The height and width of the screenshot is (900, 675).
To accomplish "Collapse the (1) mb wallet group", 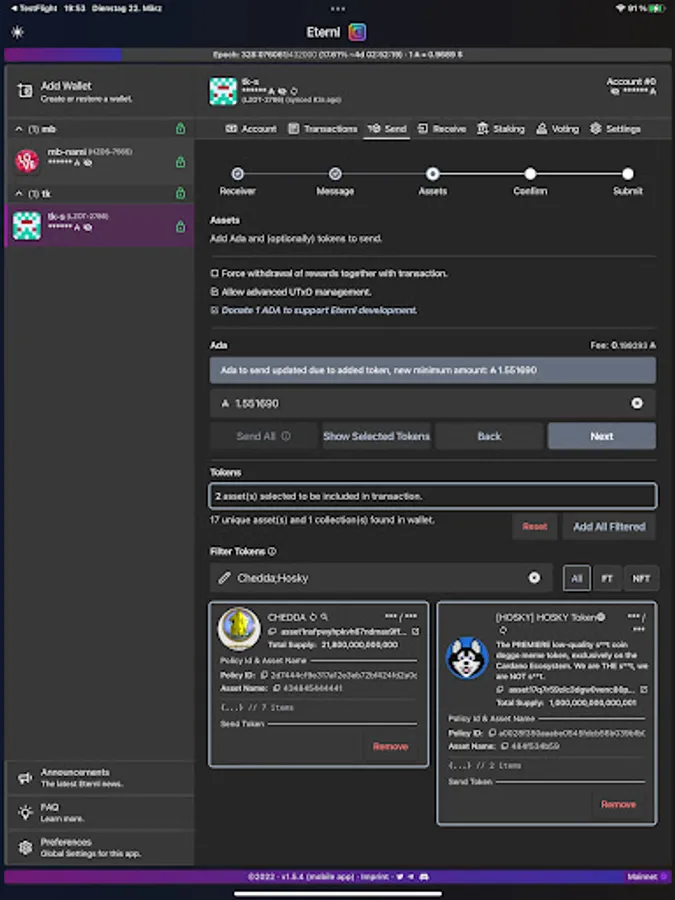I will (x=19, y=129).
